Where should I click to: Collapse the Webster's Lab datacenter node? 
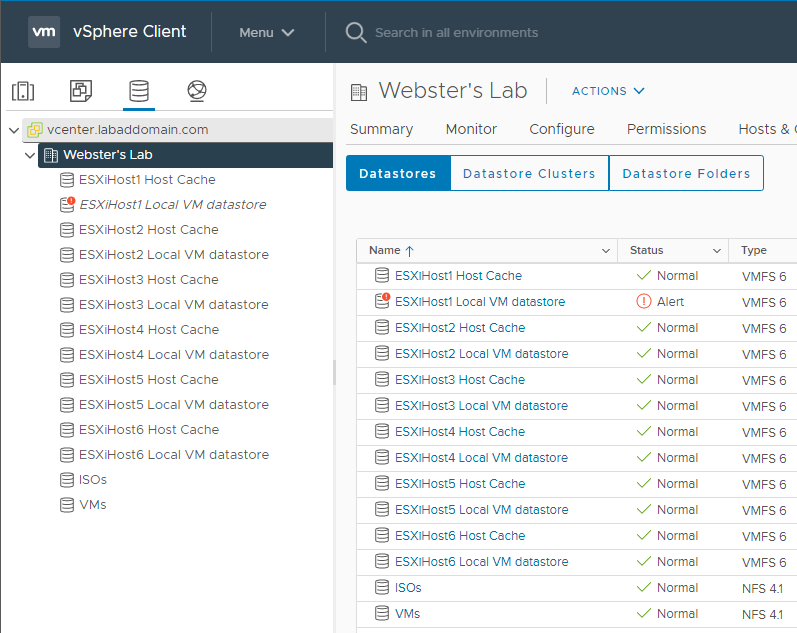coord(30,155)
